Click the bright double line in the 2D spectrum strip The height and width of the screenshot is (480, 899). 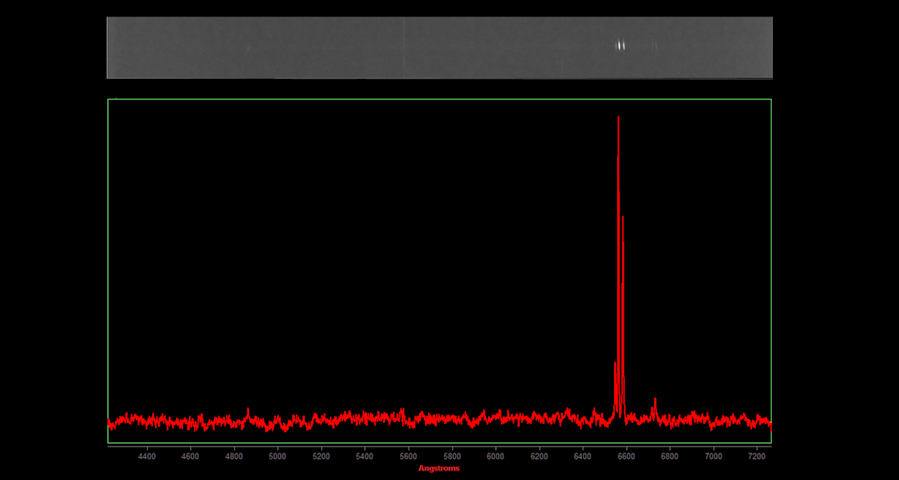click(x=620, y=45)
